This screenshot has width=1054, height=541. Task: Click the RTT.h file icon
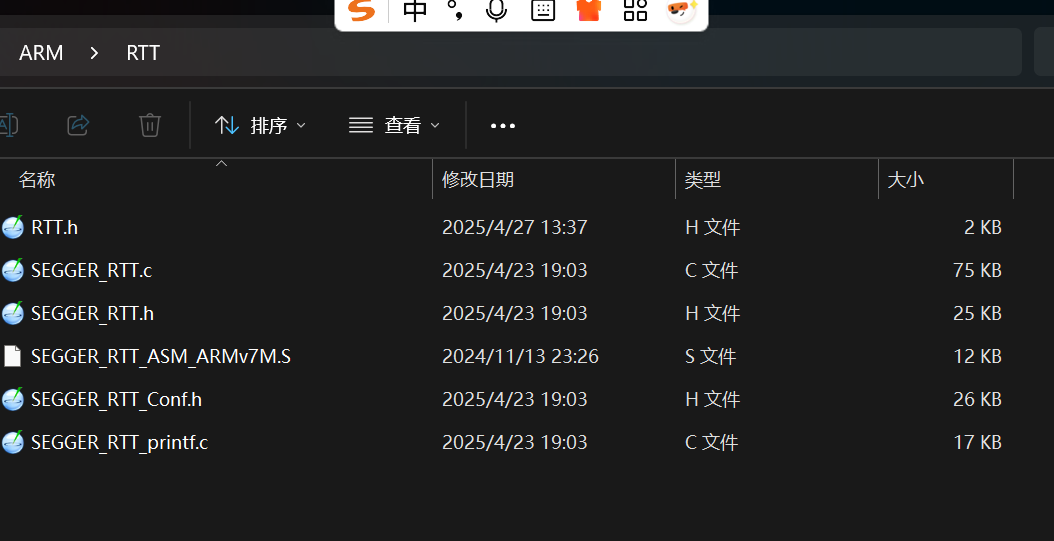tap(13, 227)
